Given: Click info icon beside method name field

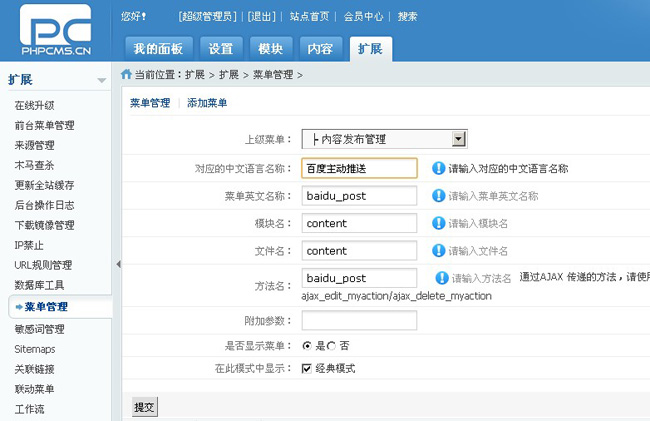Looking at the screenshot, I should click(x=441, y=277).
